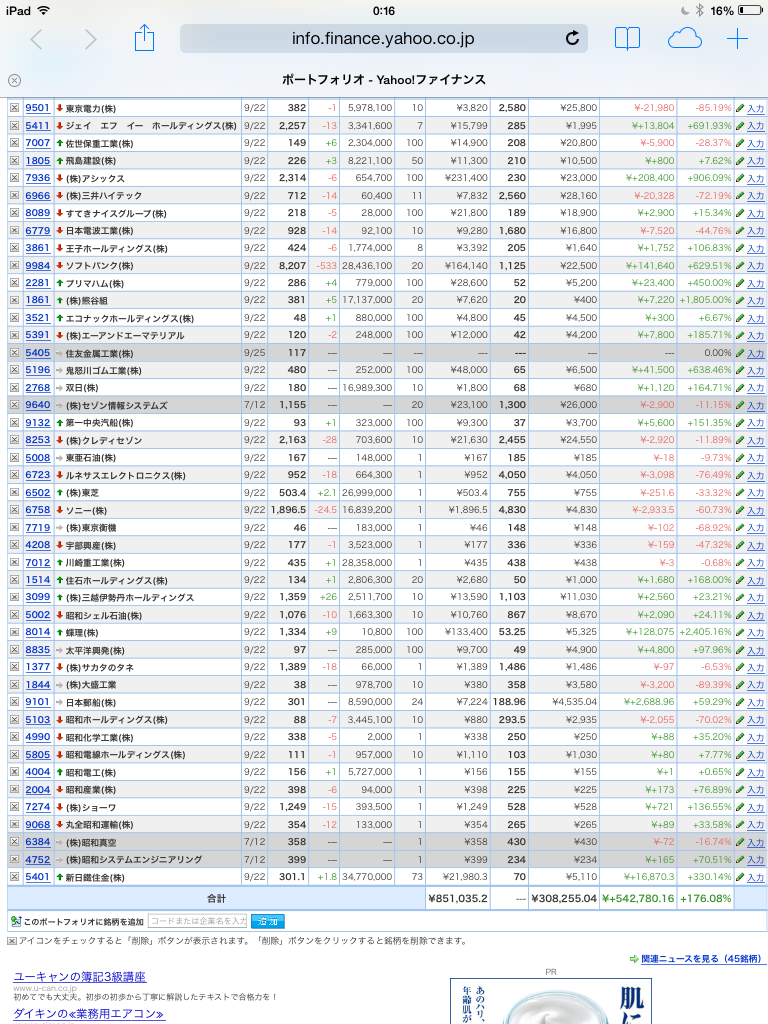Go forward with Safari forward arrow

pyautogui.click(x=91, y=39)
